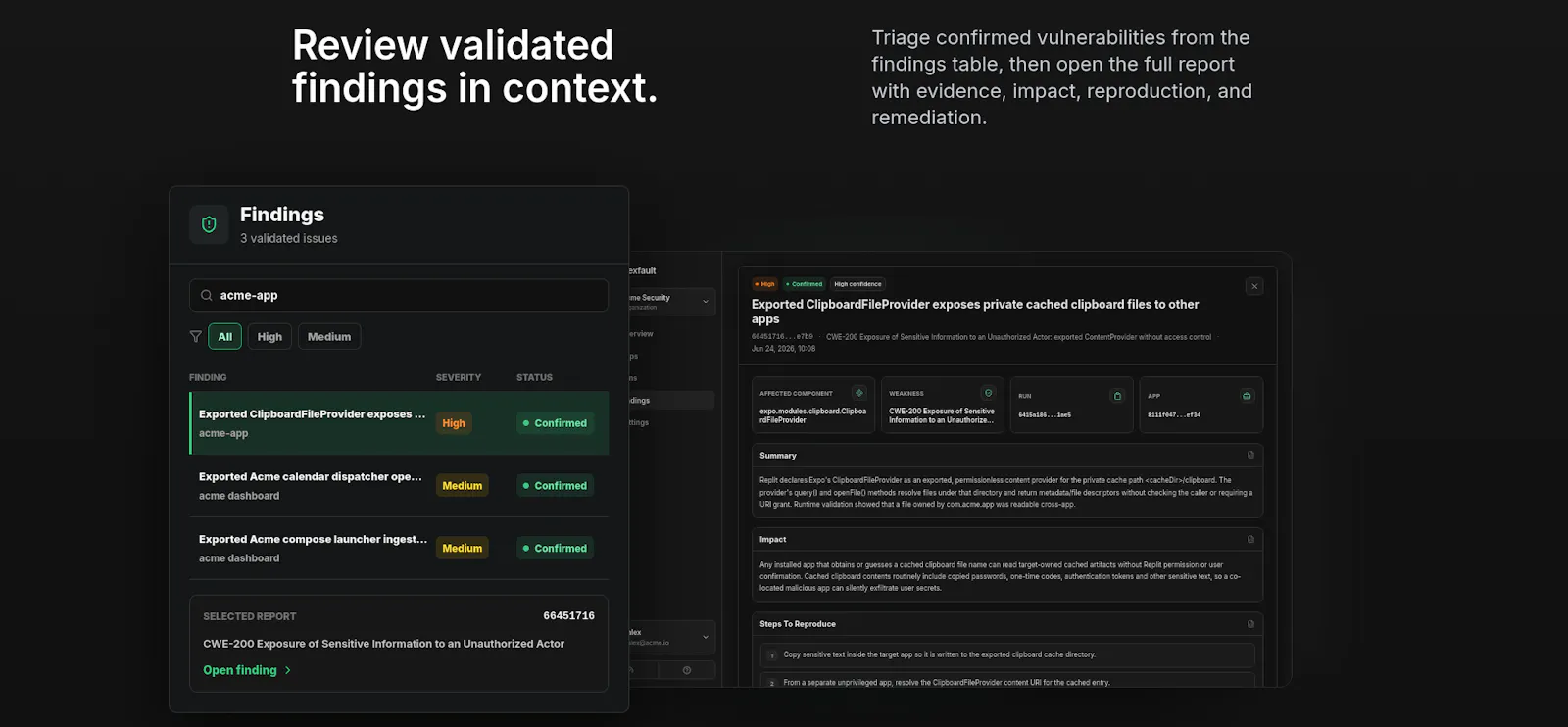Click reproduce step 1 about copying sensitive text
The width and height of the screenshot is (1568, 727).
[x=1007, y=654]
